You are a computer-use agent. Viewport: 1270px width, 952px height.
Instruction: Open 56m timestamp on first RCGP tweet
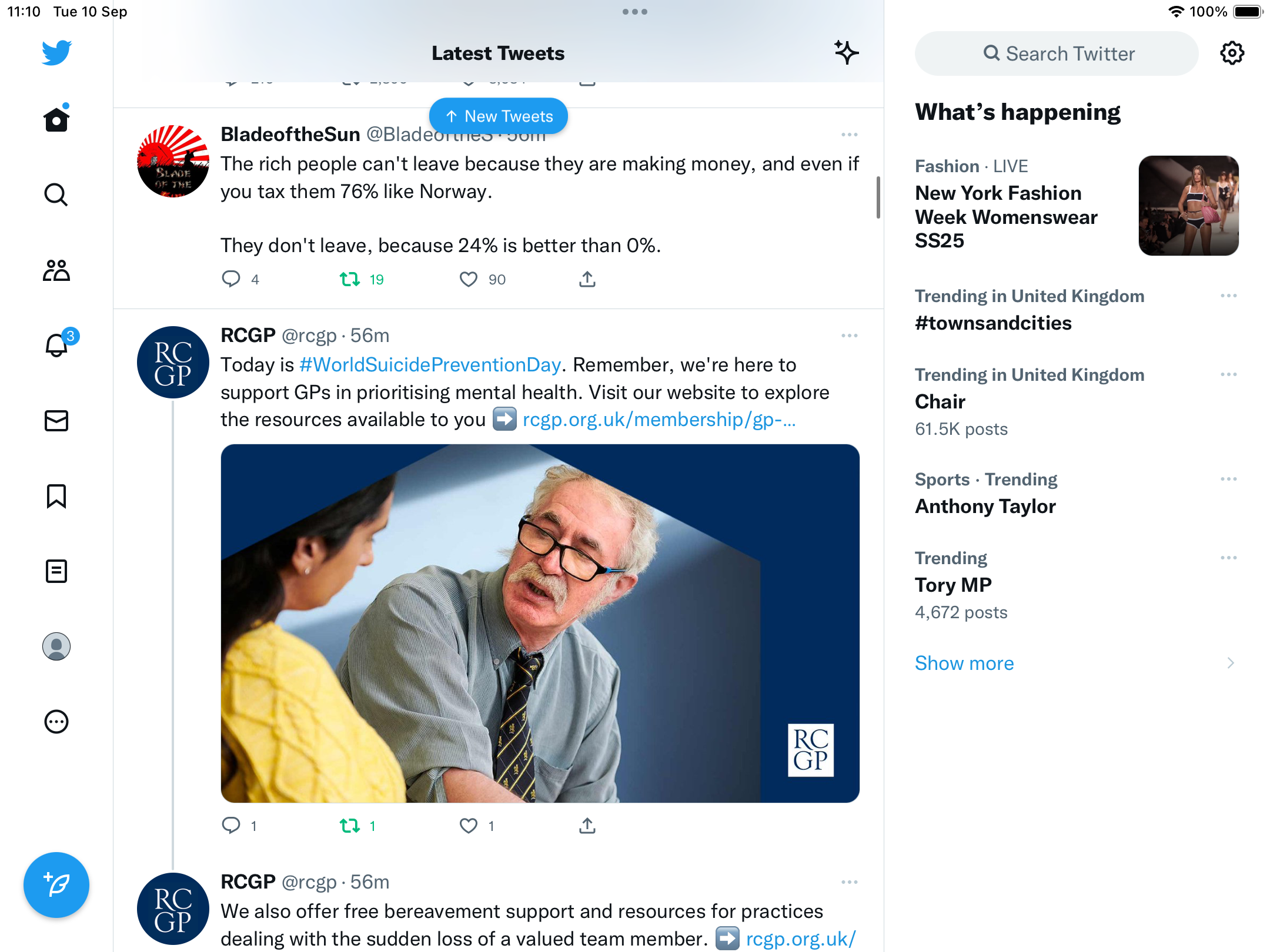pos(370,336)
